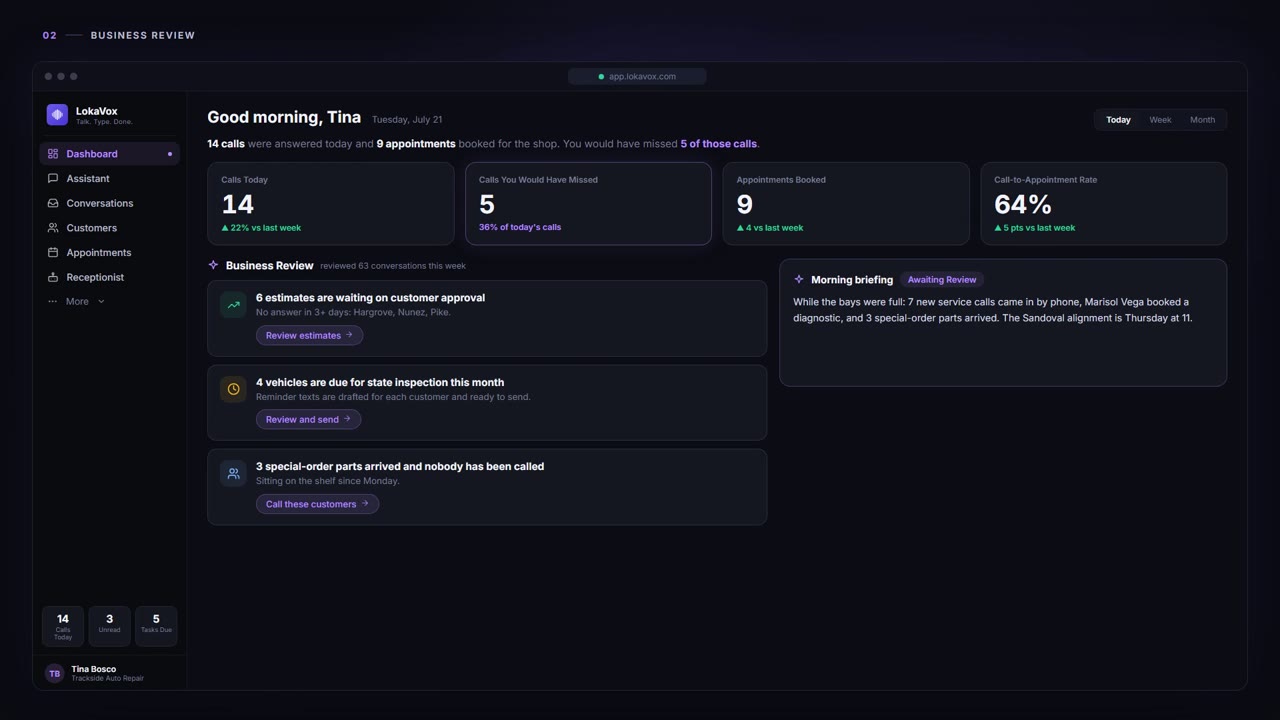
Task: Click the Dashboard grid icon in sidebar
Action: 53,154
